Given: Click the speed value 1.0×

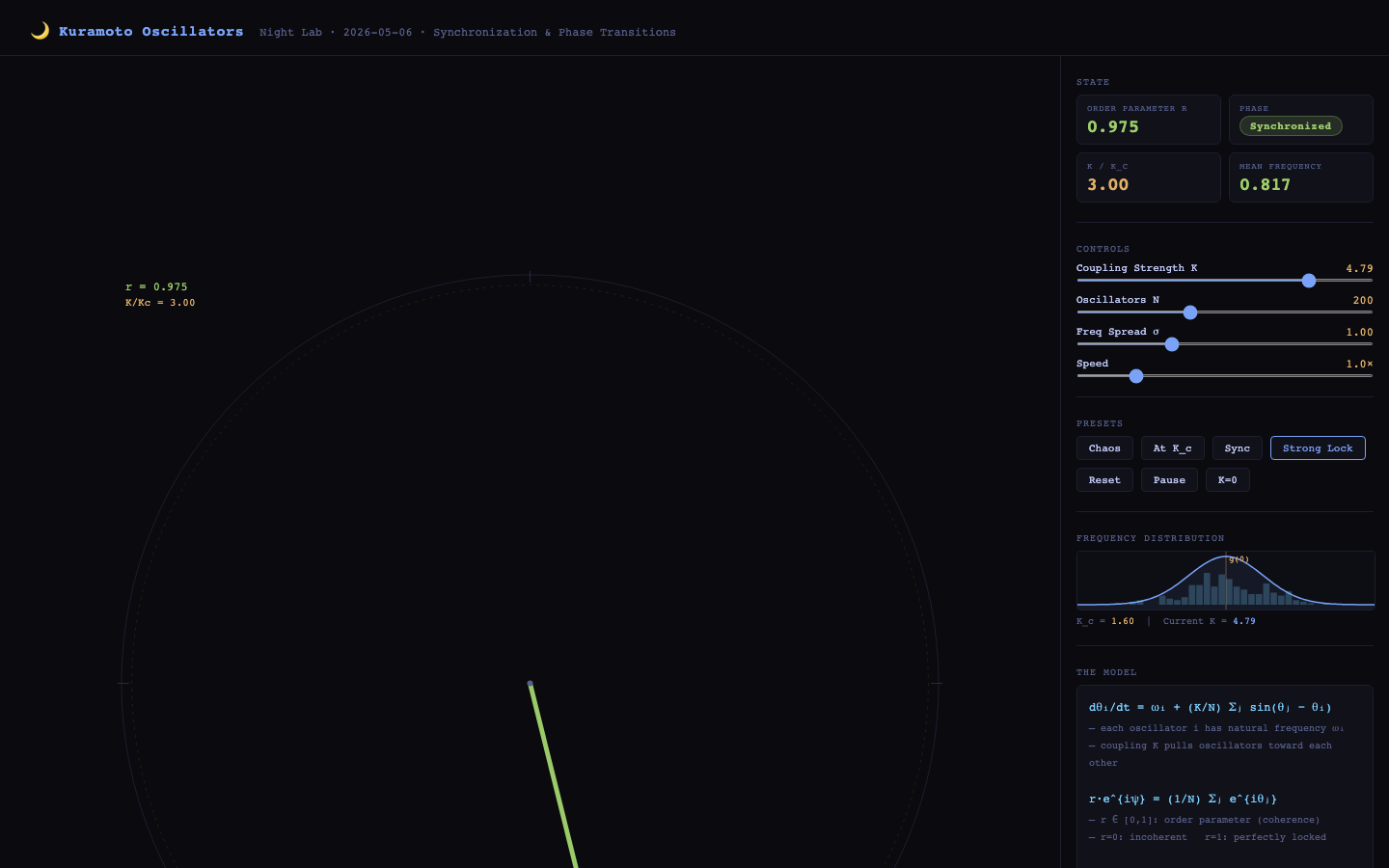Looking at the screenshot, I should [x=1360, y=364].
